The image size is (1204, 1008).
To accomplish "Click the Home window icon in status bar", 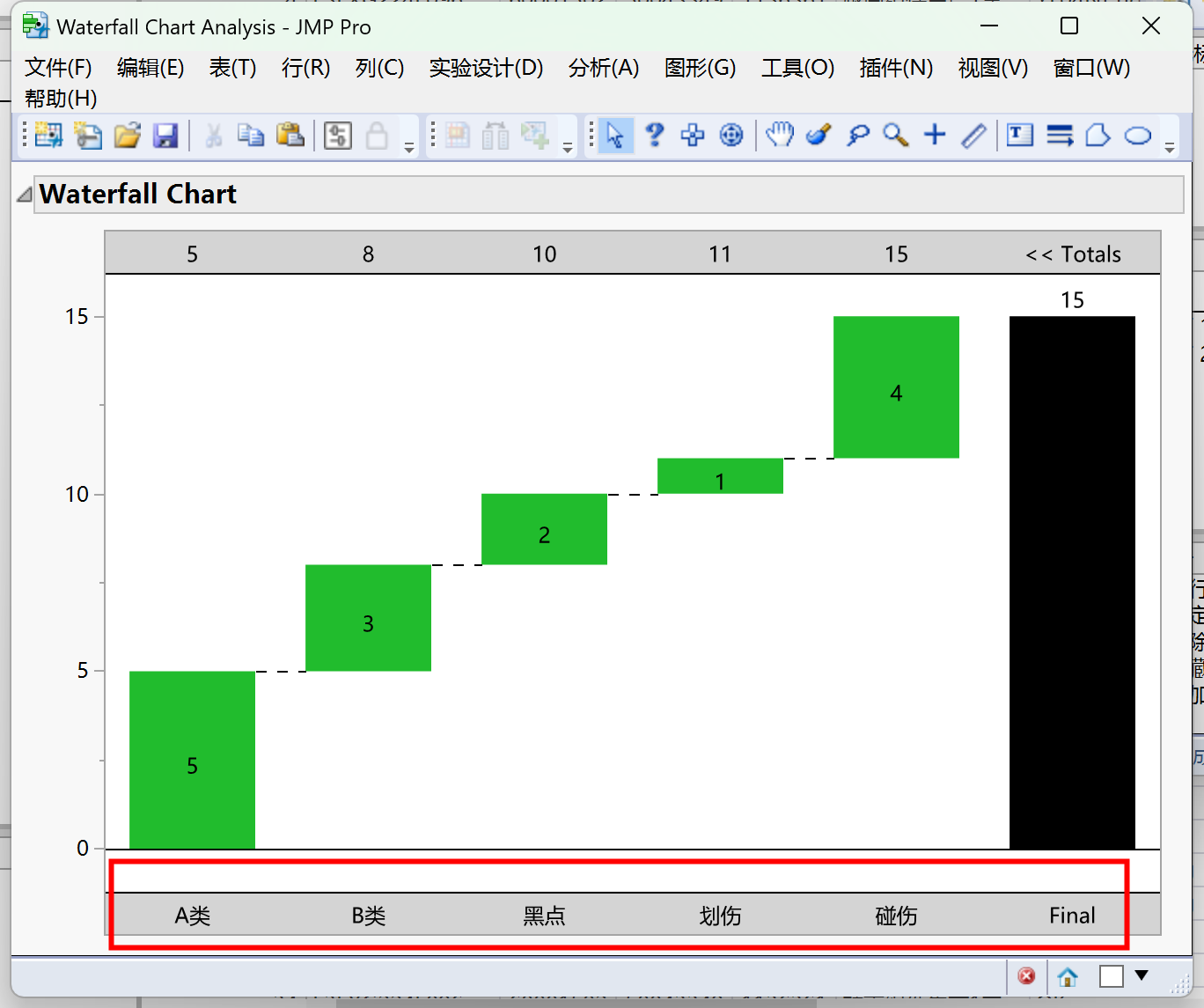I will (x=1068, y=976).
